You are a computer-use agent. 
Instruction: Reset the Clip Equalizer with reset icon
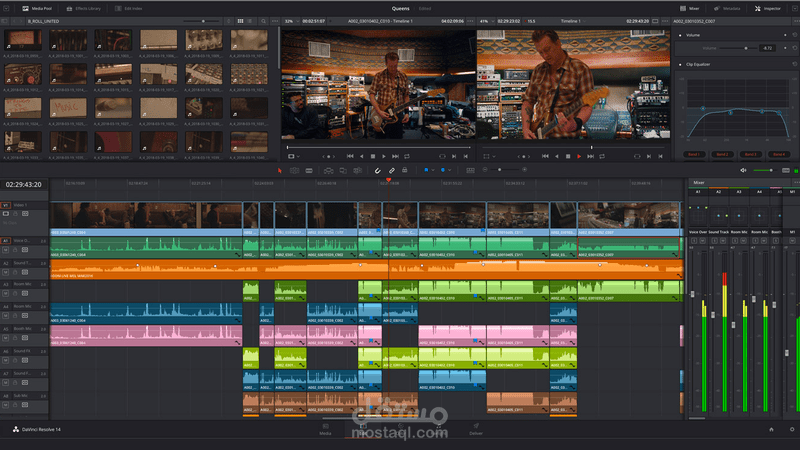[794, 64]
